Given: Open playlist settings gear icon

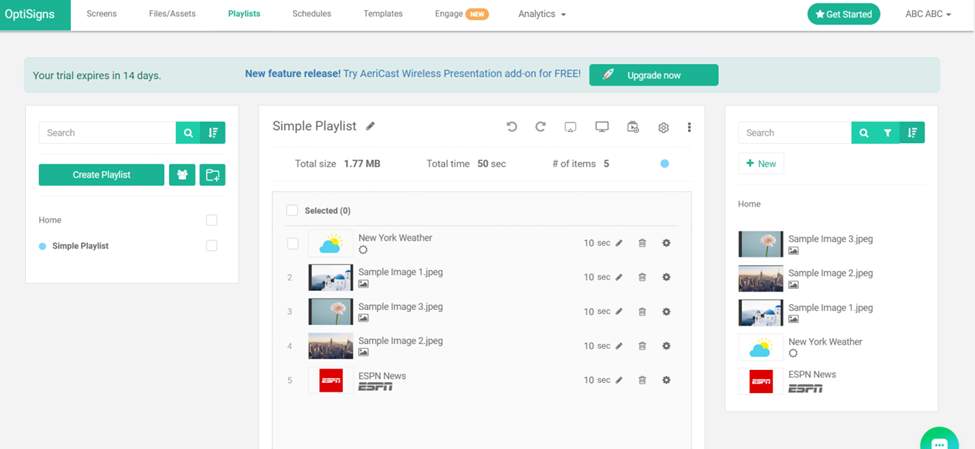Looking at the screenshot, I should [663, 128].
